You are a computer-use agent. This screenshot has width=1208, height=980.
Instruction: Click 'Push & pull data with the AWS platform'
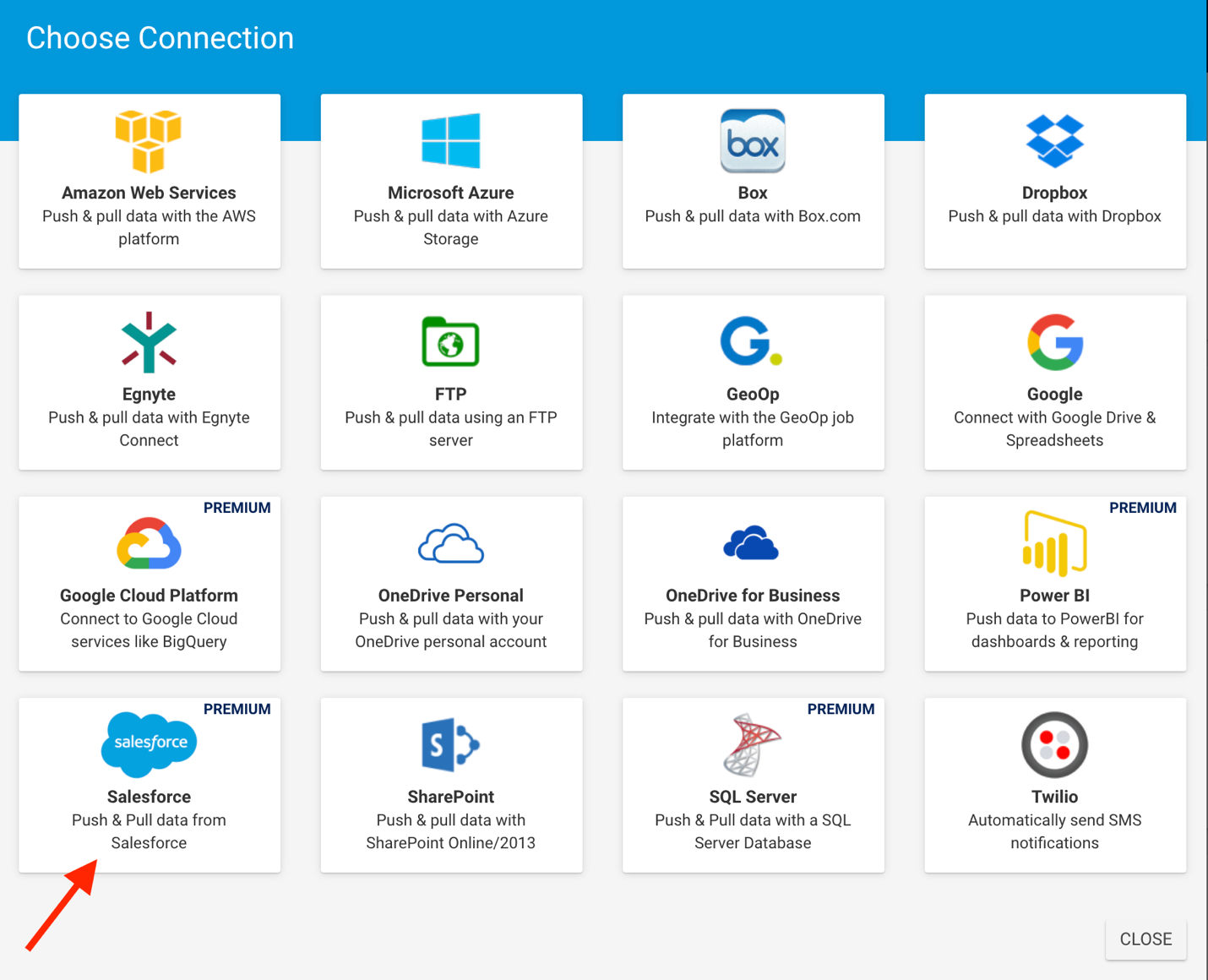149,227
